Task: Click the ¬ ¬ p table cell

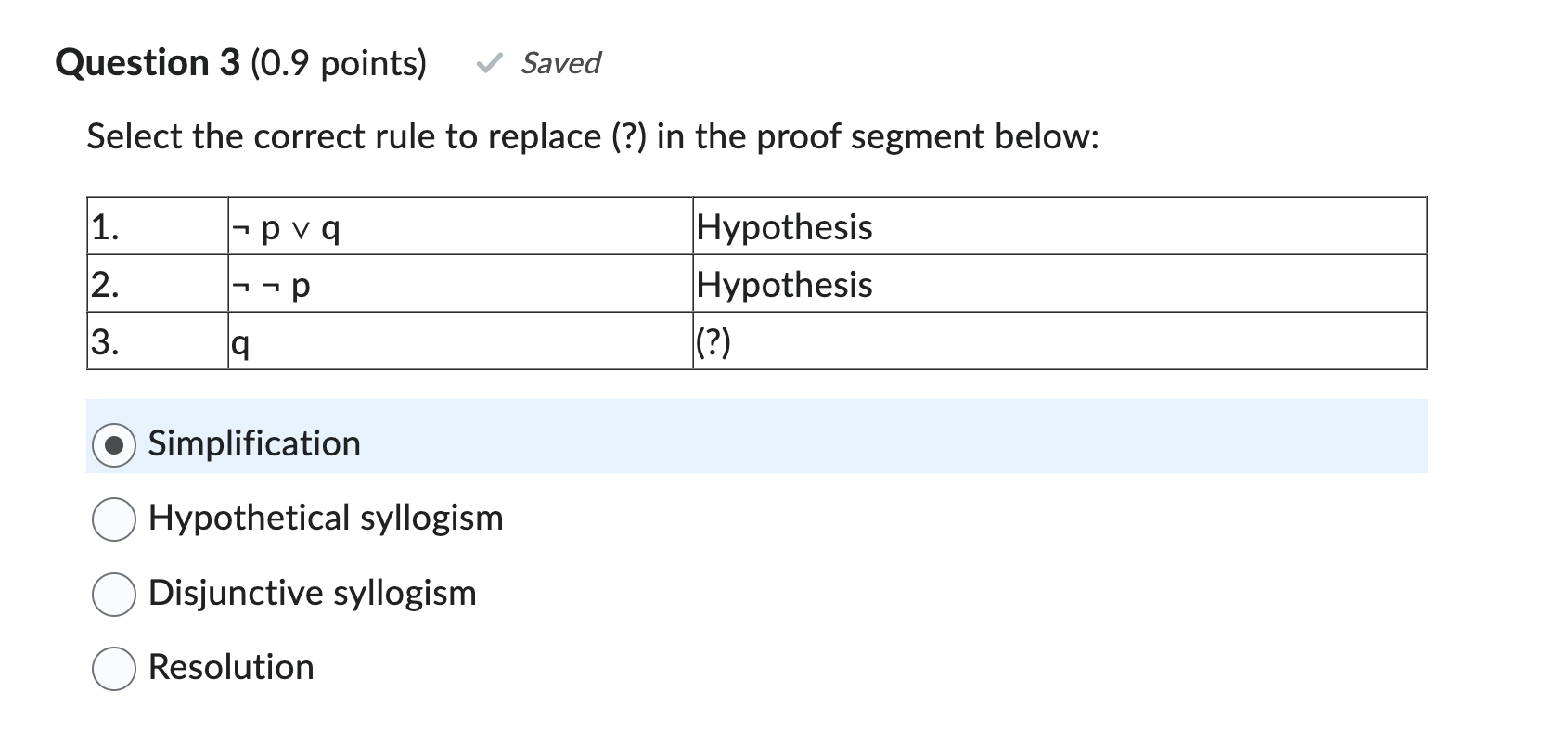Action: coord(460,284)
